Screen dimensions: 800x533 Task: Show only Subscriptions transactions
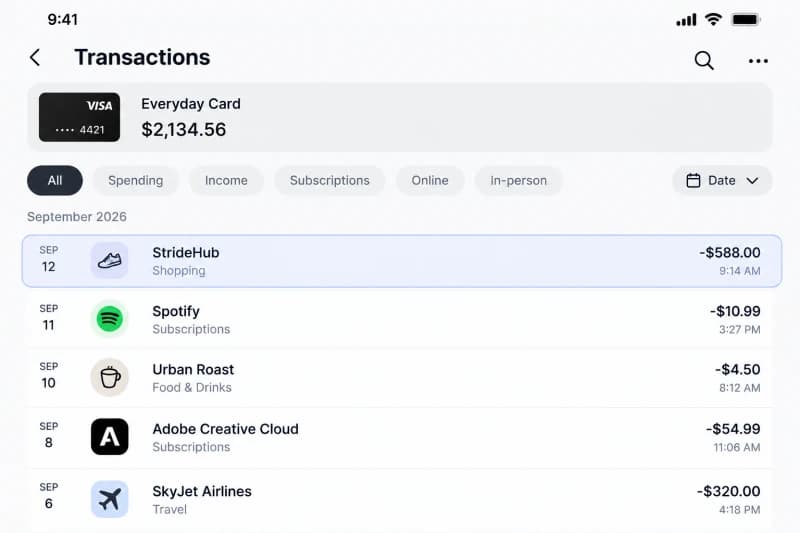click(330, 181)
